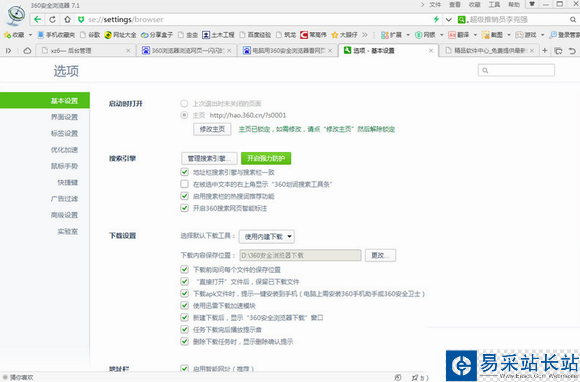The width and height of the screenshot is (580, 382).
Task: Click the 360 browser logo avatar
Action: point(16,16)
